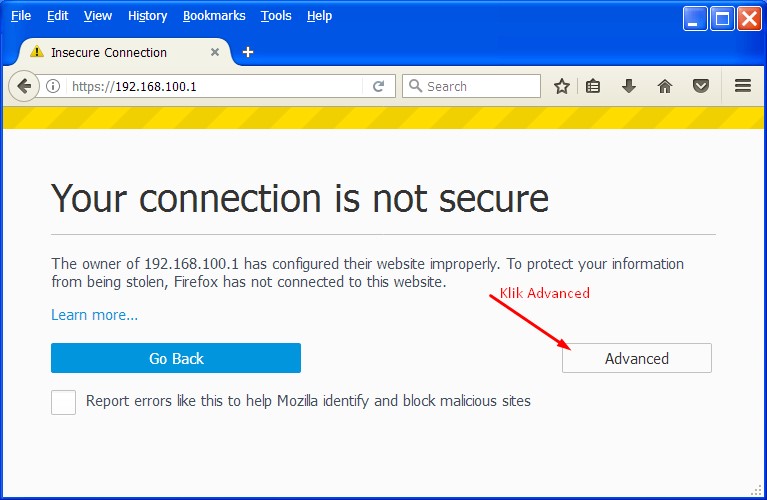Open the Pocket icon in the toolbar
The image size is (767, 500).
pos(701,86)
